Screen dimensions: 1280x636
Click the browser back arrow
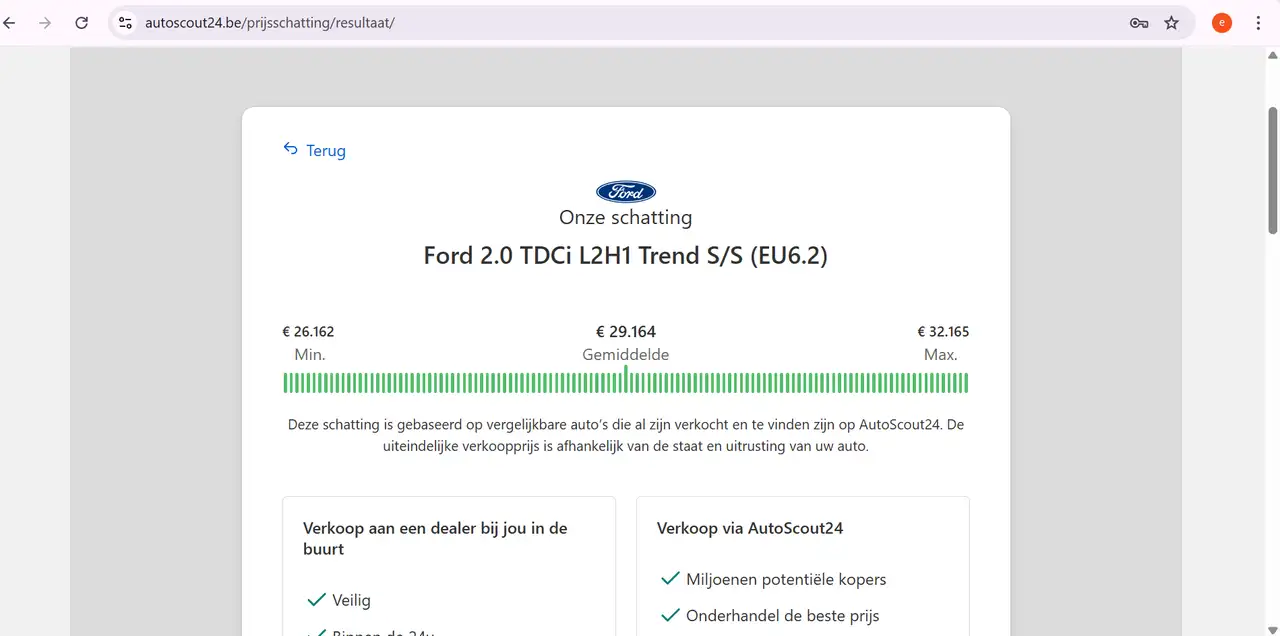[10, 23]
